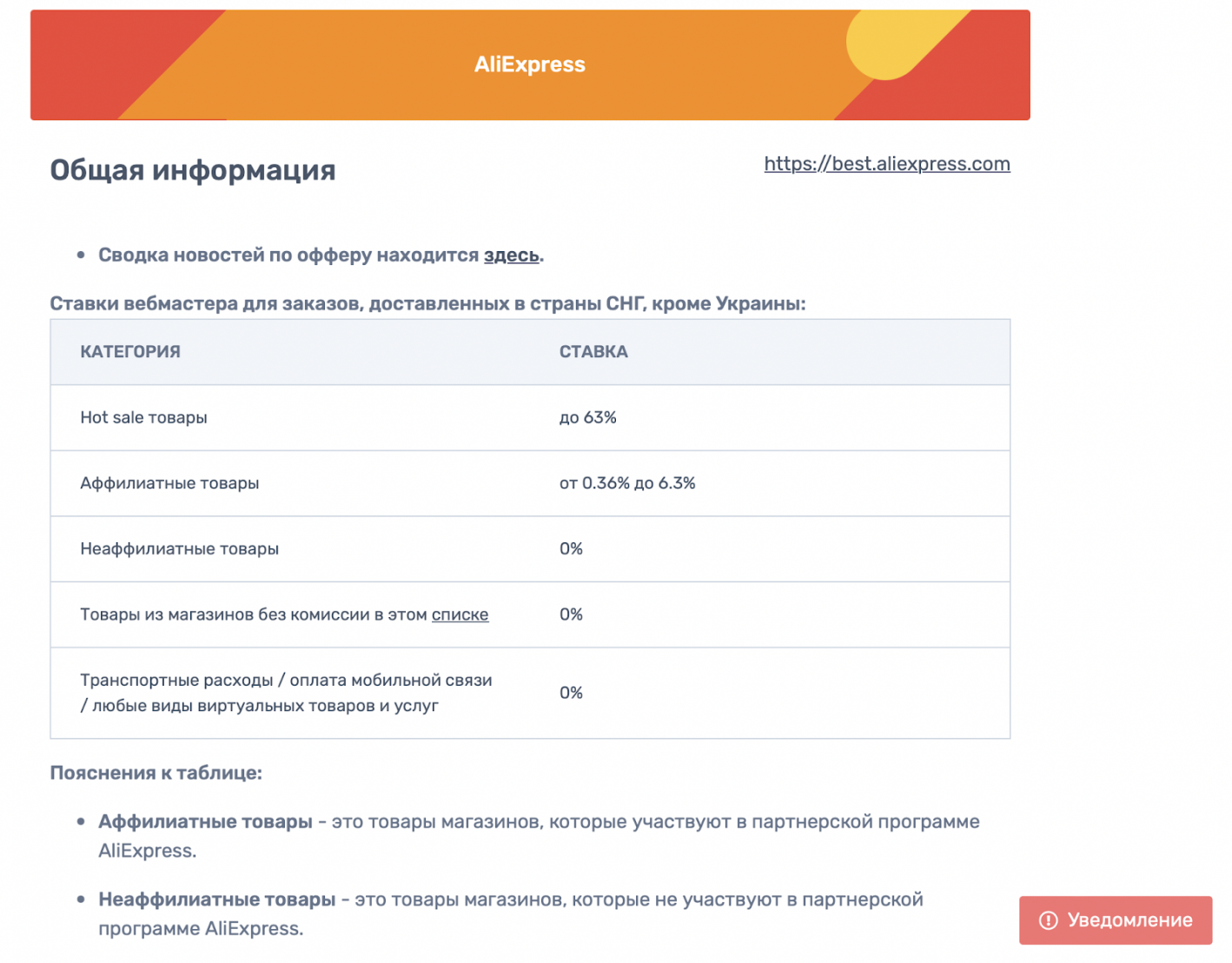
Task: Click the Hot sale товары row
Action: pos(530,418)
